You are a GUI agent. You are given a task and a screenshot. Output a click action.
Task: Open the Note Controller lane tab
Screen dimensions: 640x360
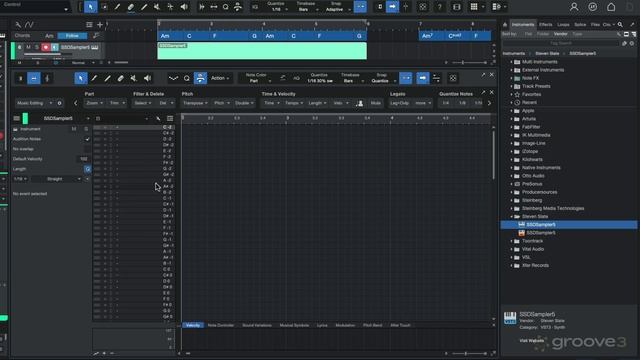pos(221,325)
